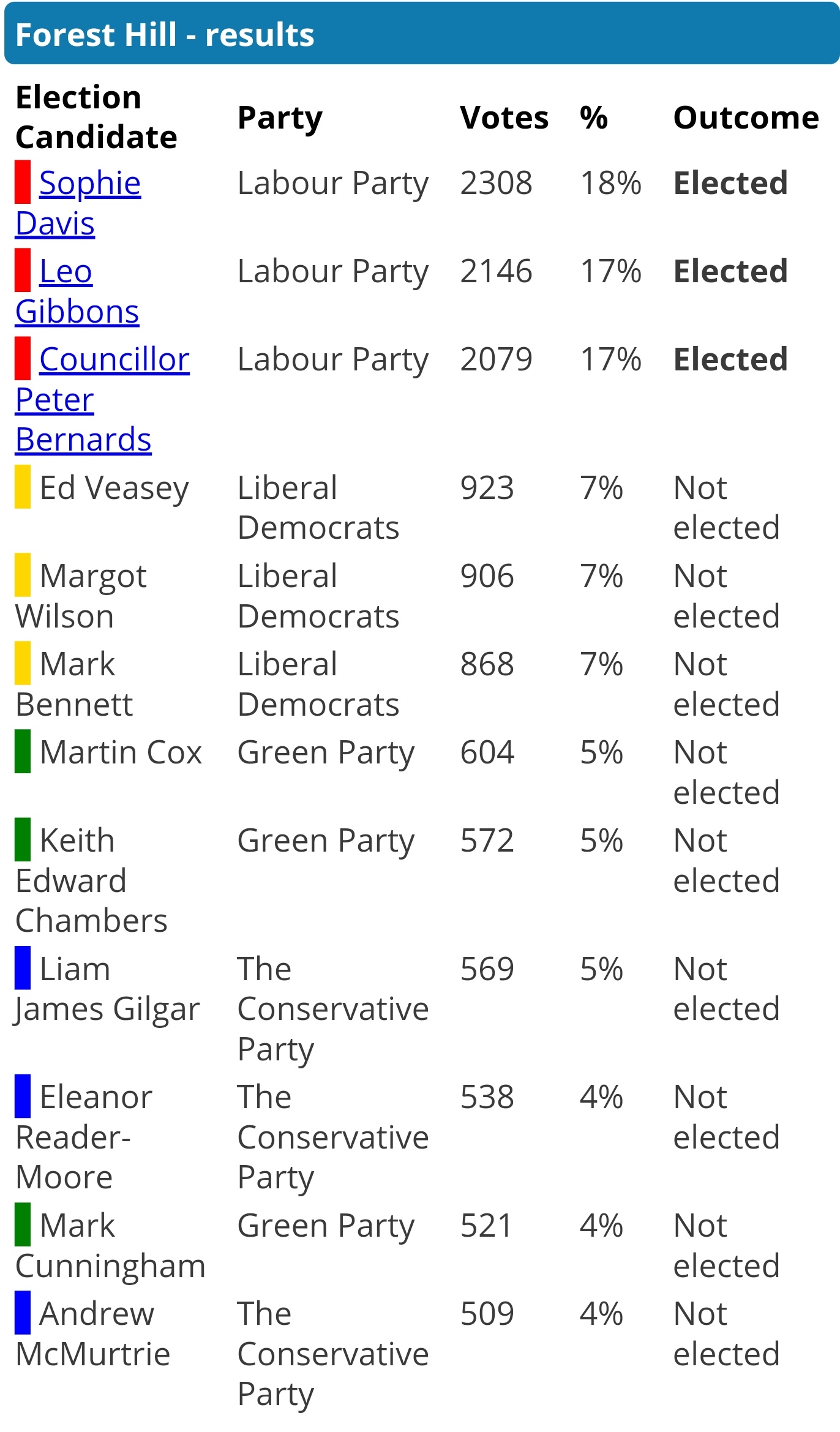This screenshot has width=840, height=1432.
Task: Click yellow bar next to Mark Bennett
Action: (x=23, y=663)
